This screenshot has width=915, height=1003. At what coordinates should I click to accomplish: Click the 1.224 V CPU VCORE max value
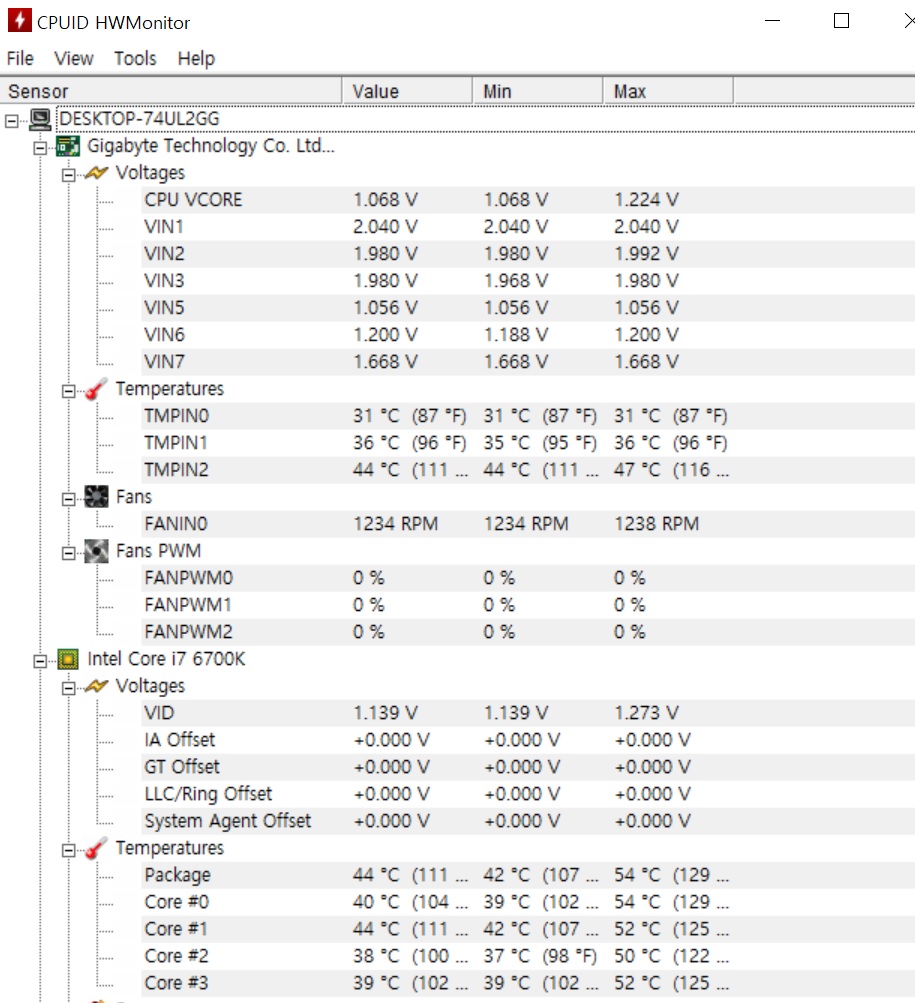646,200
